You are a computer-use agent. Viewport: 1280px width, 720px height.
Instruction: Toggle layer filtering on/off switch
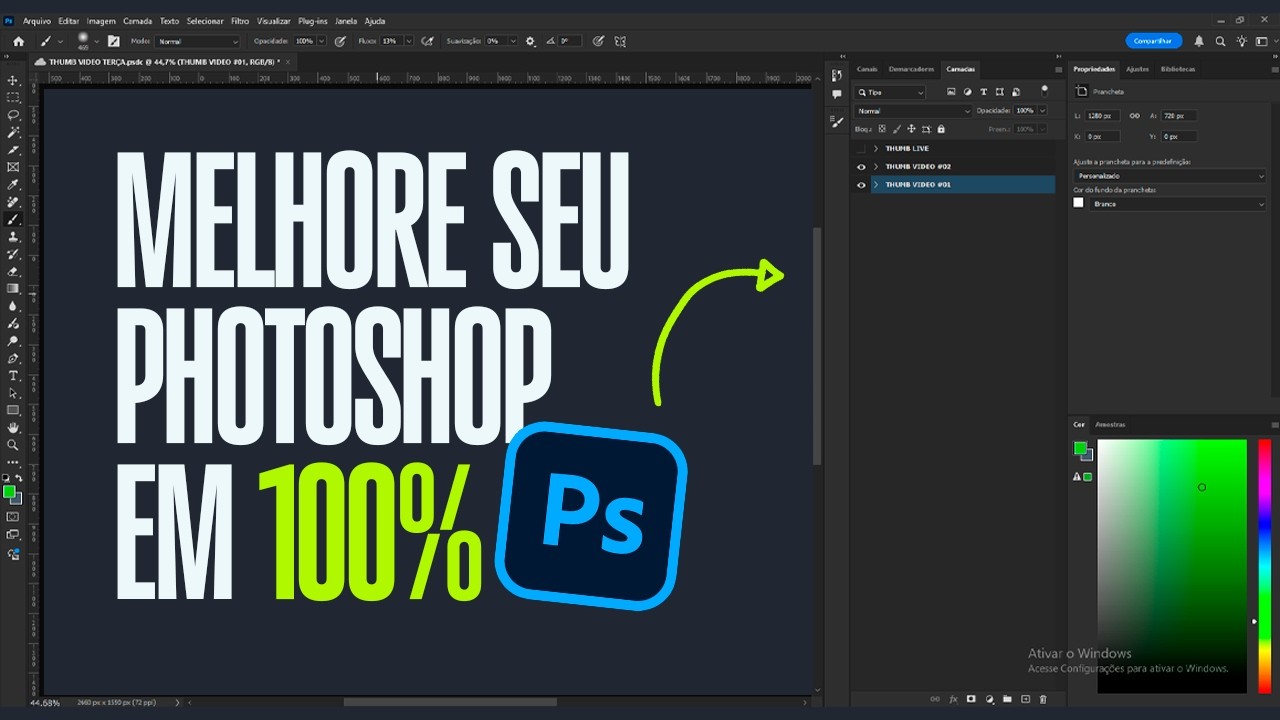tap(1045, 90)
